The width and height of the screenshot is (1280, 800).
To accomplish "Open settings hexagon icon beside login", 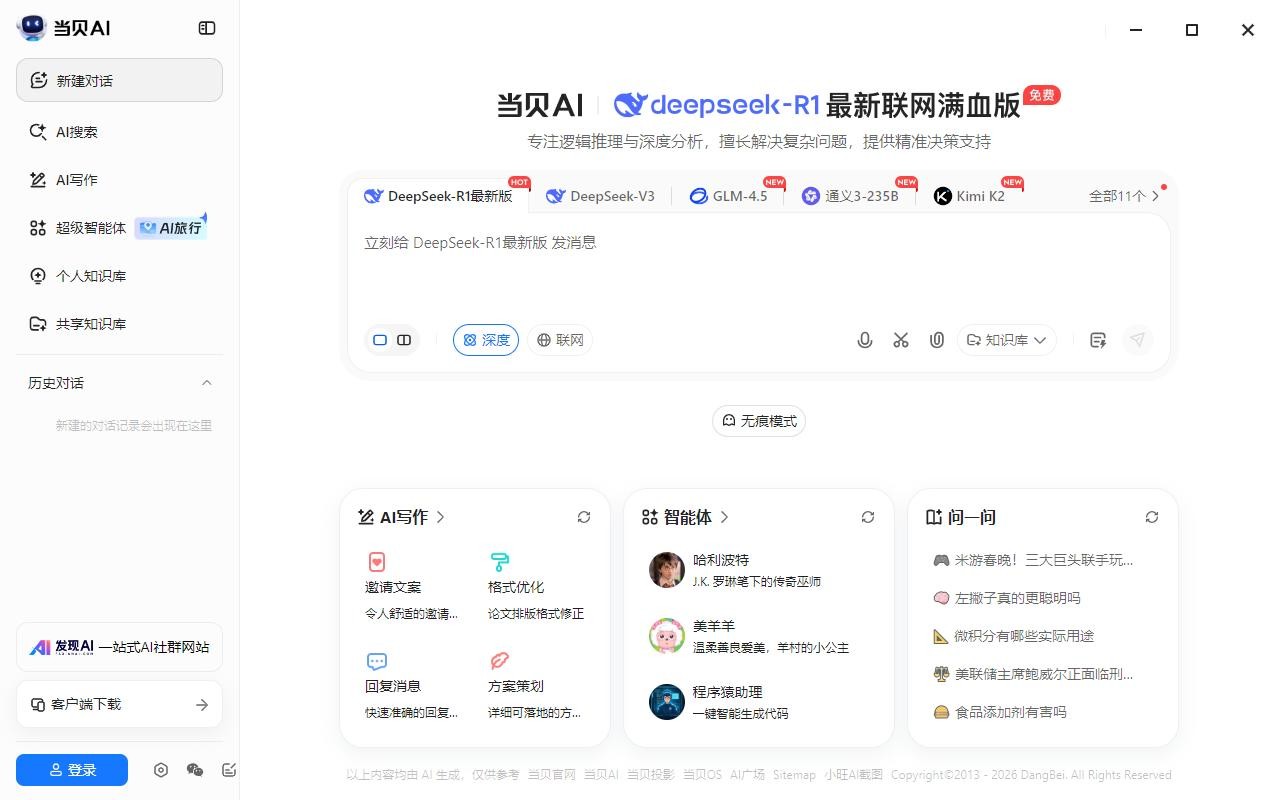I will pos(161,770).
